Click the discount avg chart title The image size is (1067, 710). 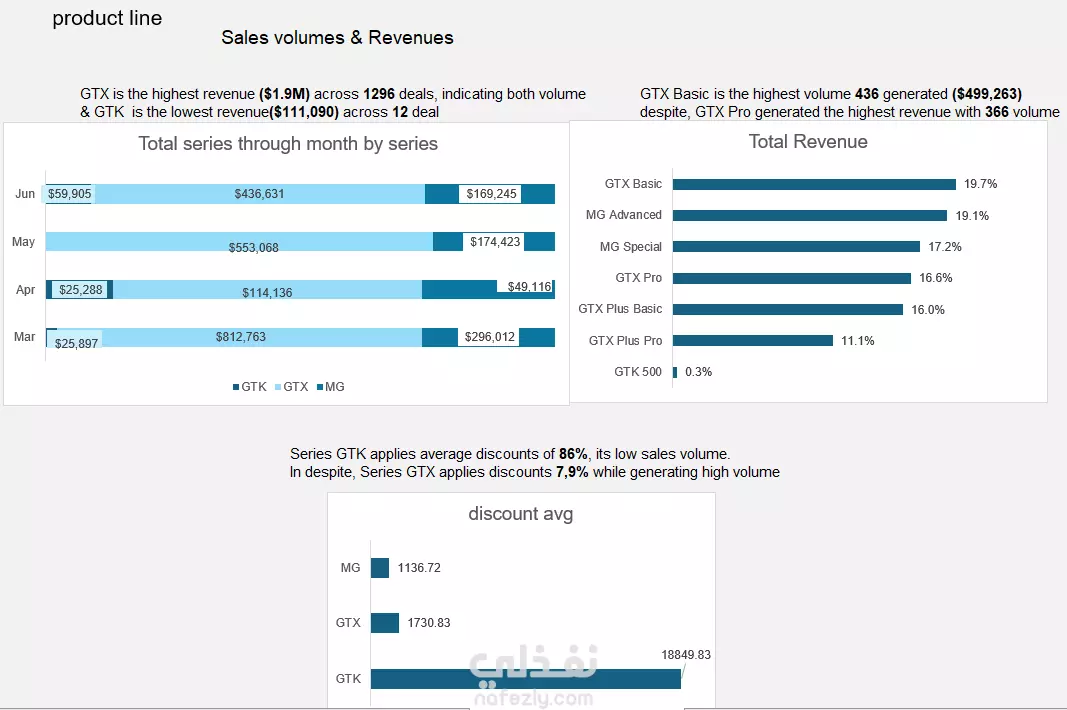(x=521, y=514)
